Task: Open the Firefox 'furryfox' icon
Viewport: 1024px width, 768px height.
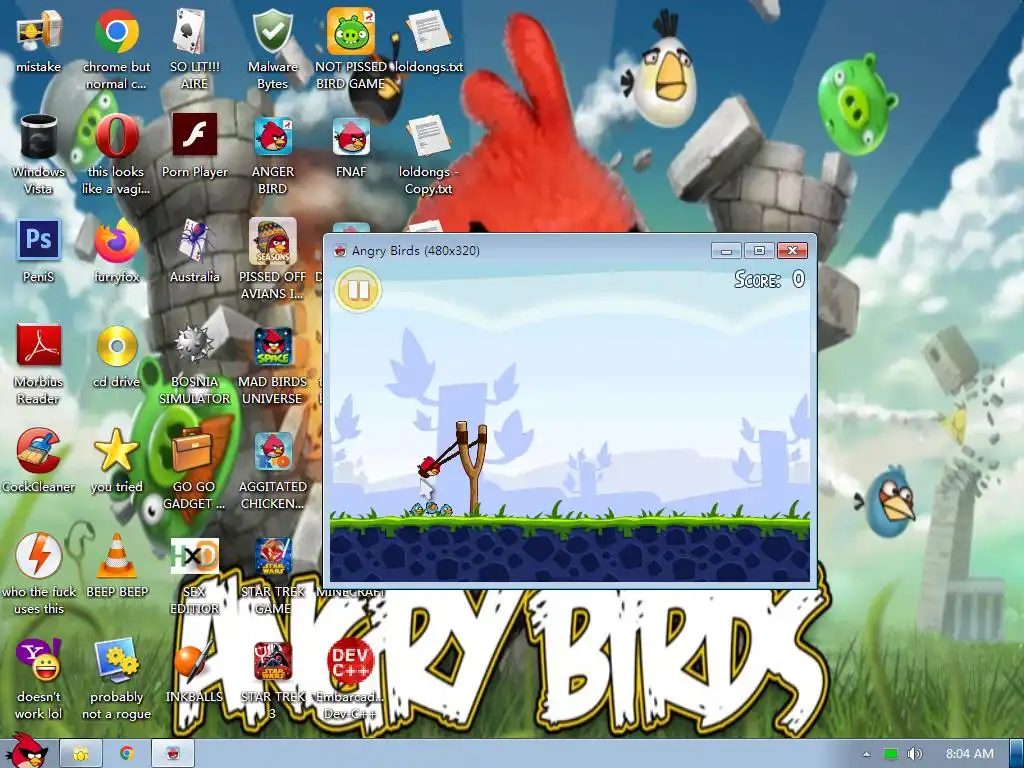Action: tap(116, 242)
